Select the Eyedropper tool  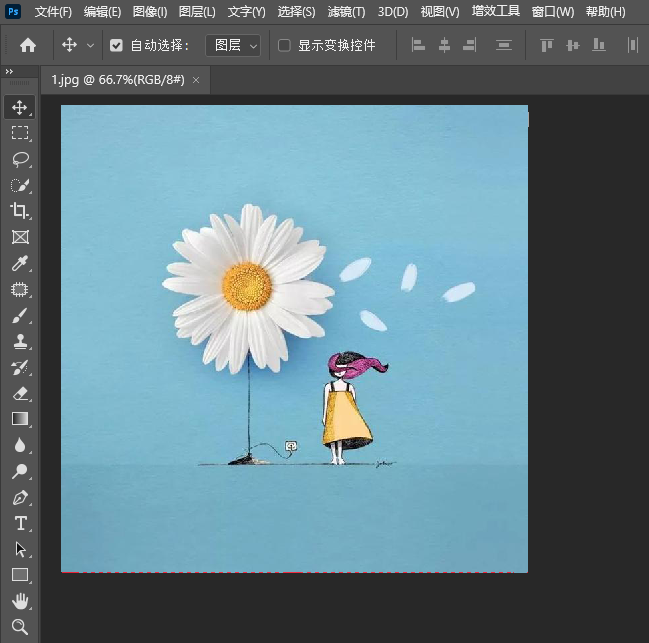click(19, 263)
